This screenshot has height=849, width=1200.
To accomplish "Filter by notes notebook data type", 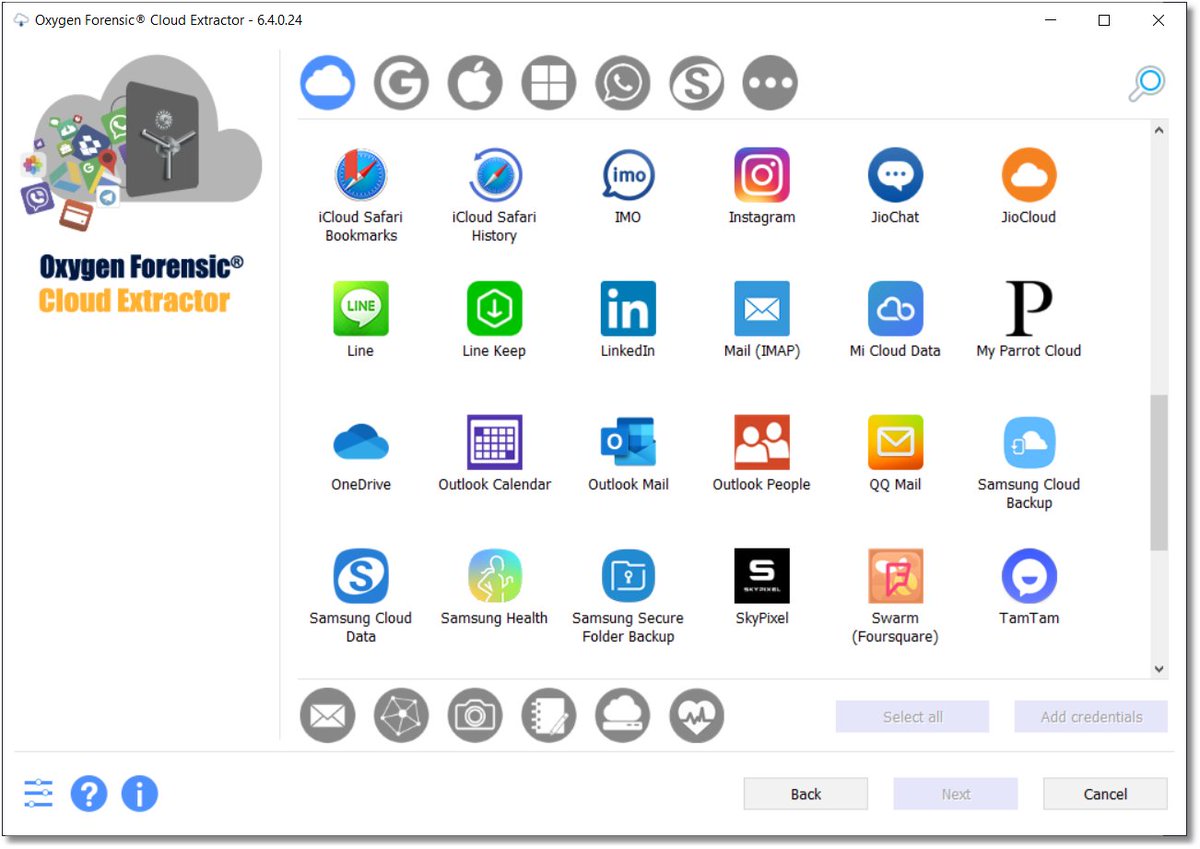I will (549, 715).
